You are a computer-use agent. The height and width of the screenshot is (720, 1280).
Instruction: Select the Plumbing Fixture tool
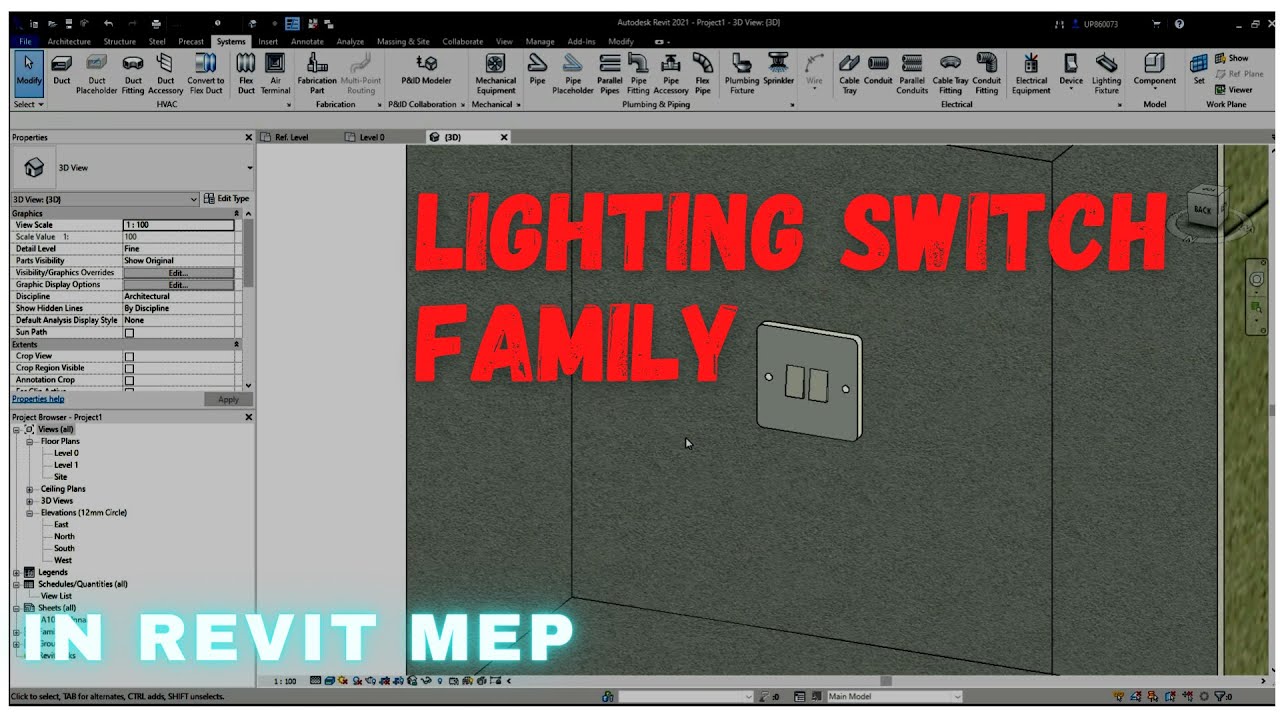coord(742,73)
